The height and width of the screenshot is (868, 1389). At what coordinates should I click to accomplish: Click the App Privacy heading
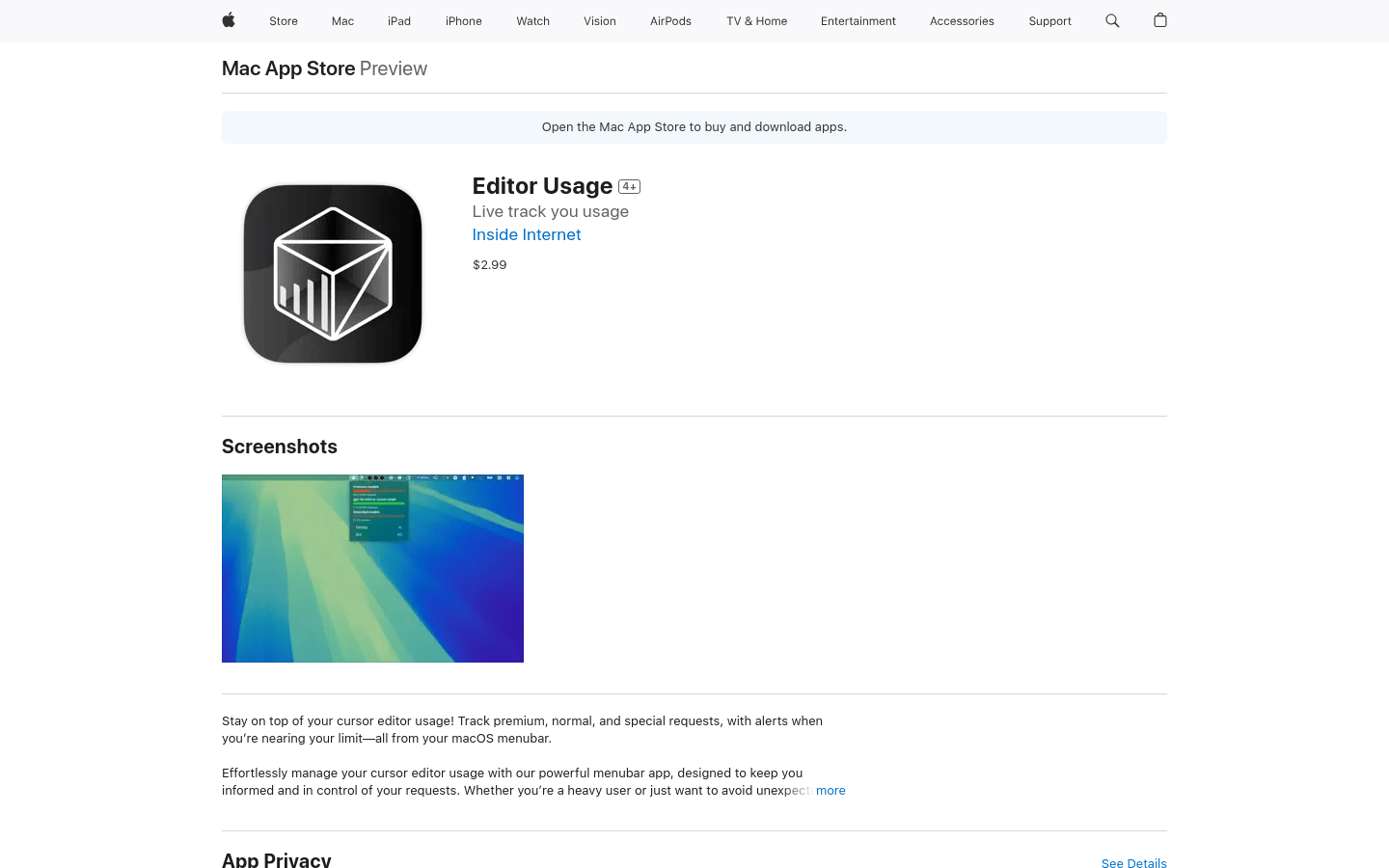coord(277,859)
